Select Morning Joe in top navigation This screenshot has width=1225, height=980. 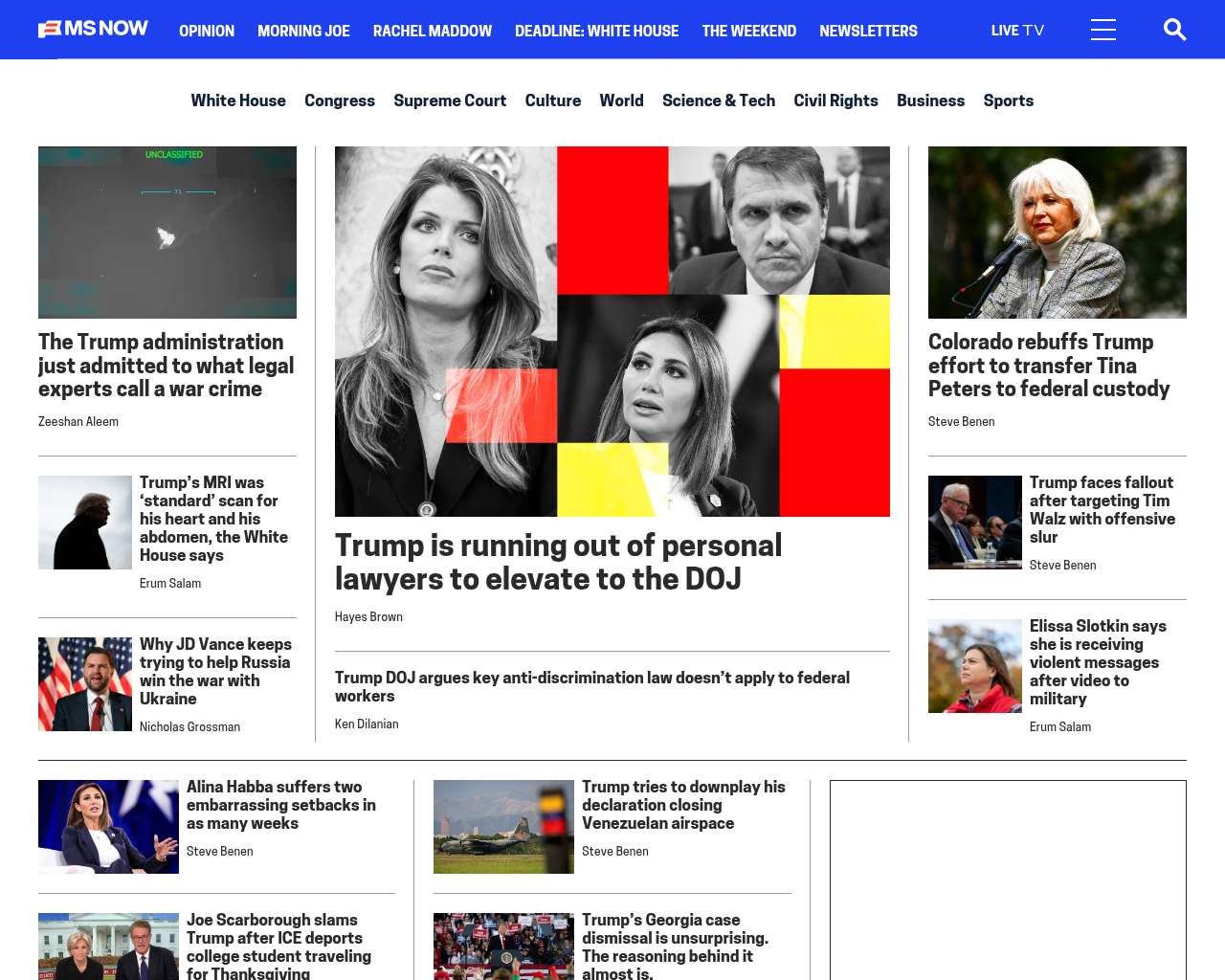(303, 31)
